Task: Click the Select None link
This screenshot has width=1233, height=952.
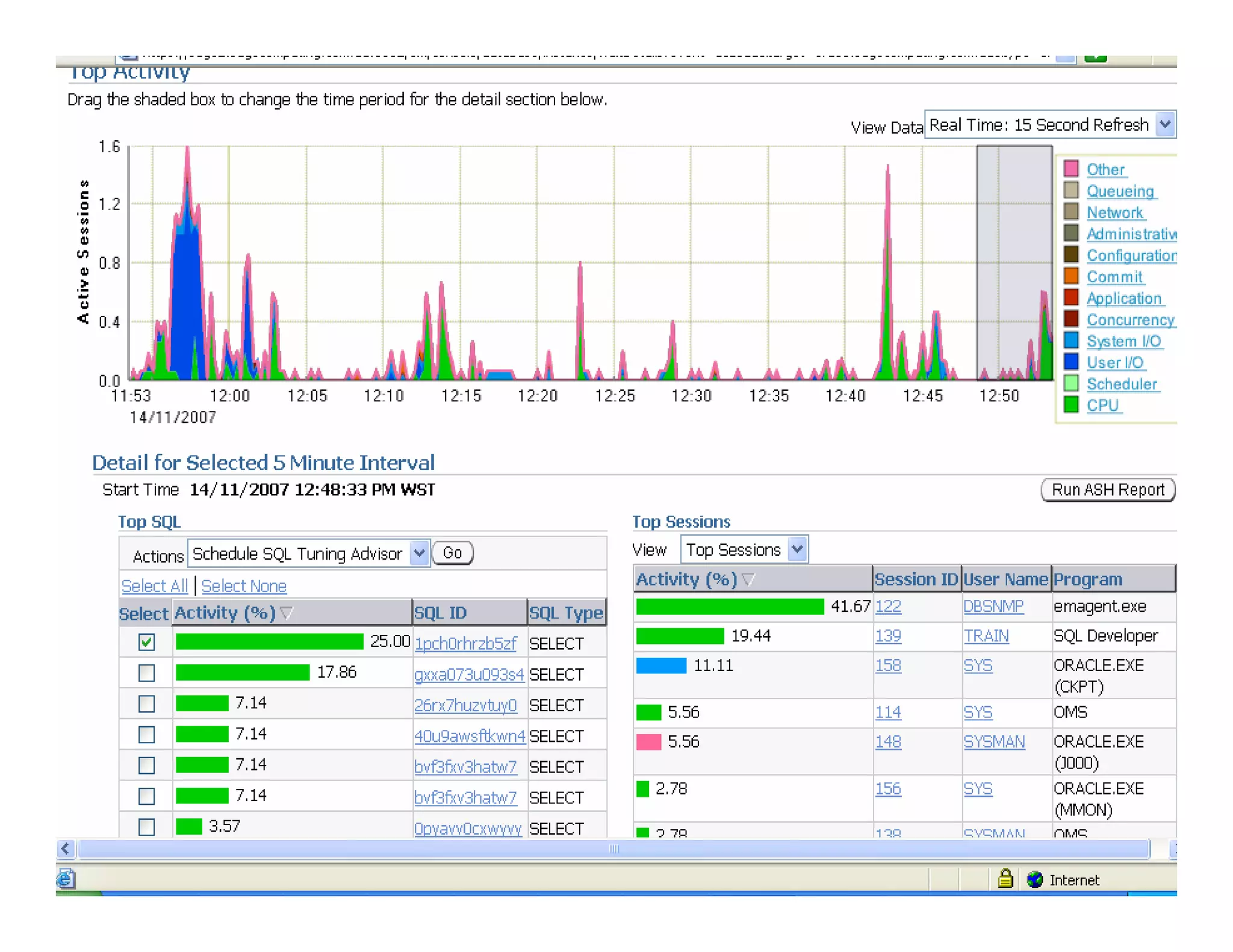Action: point(244,586)
